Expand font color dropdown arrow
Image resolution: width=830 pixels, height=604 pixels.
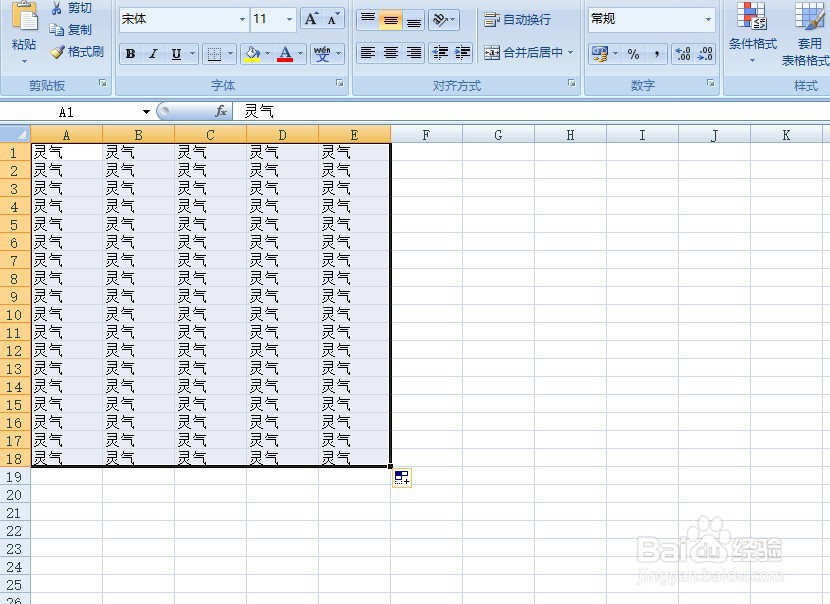pos(300,53)
